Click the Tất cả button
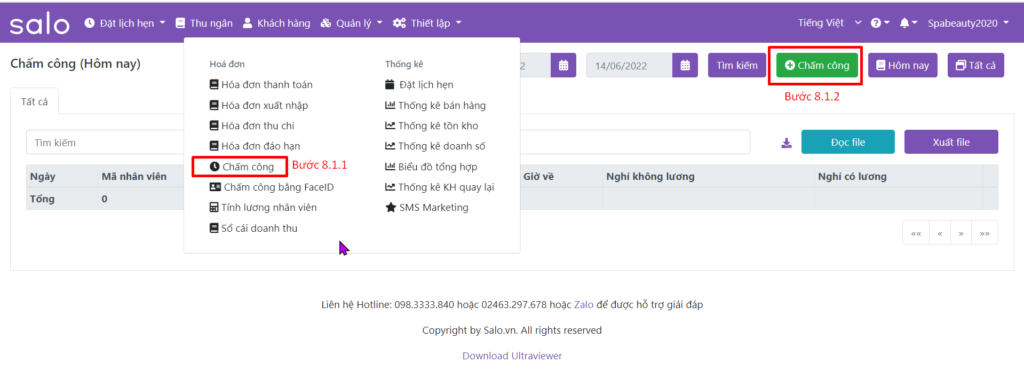The height and width of the screenshot is (386, 1024). click(x=976, y=65)
